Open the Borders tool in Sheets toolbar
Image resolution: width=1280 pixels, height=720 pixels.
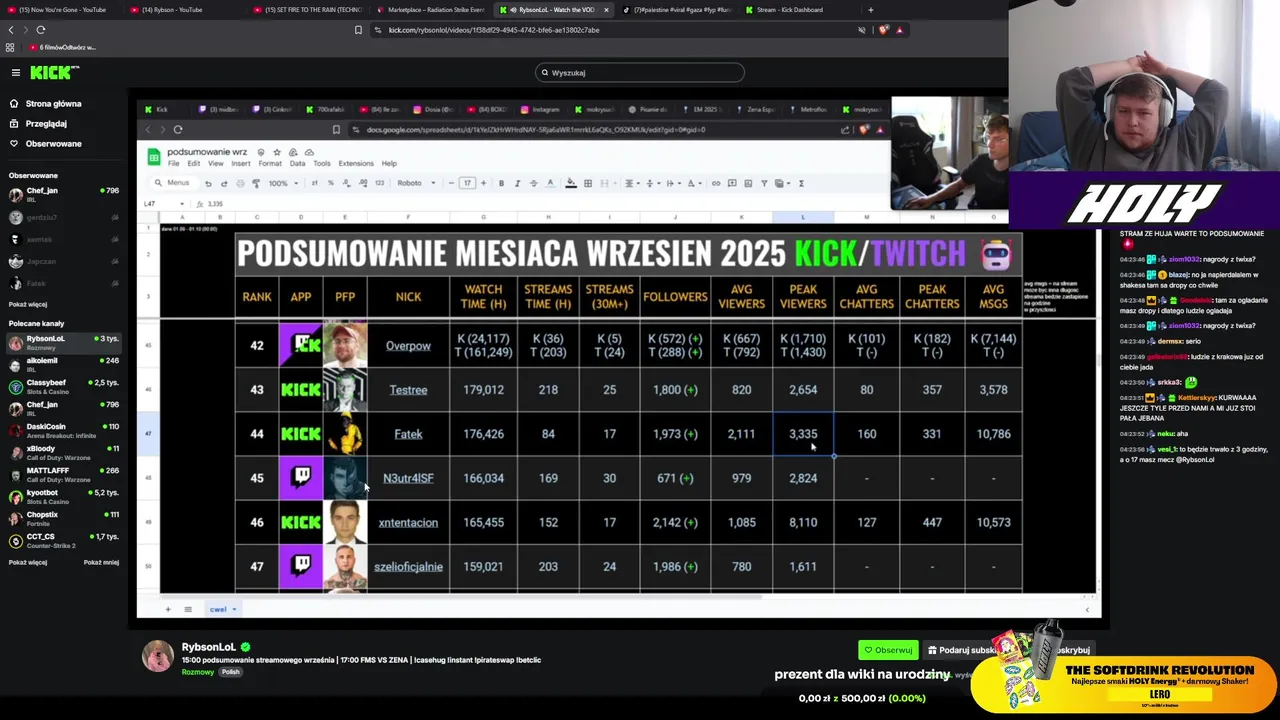point(588,183)
